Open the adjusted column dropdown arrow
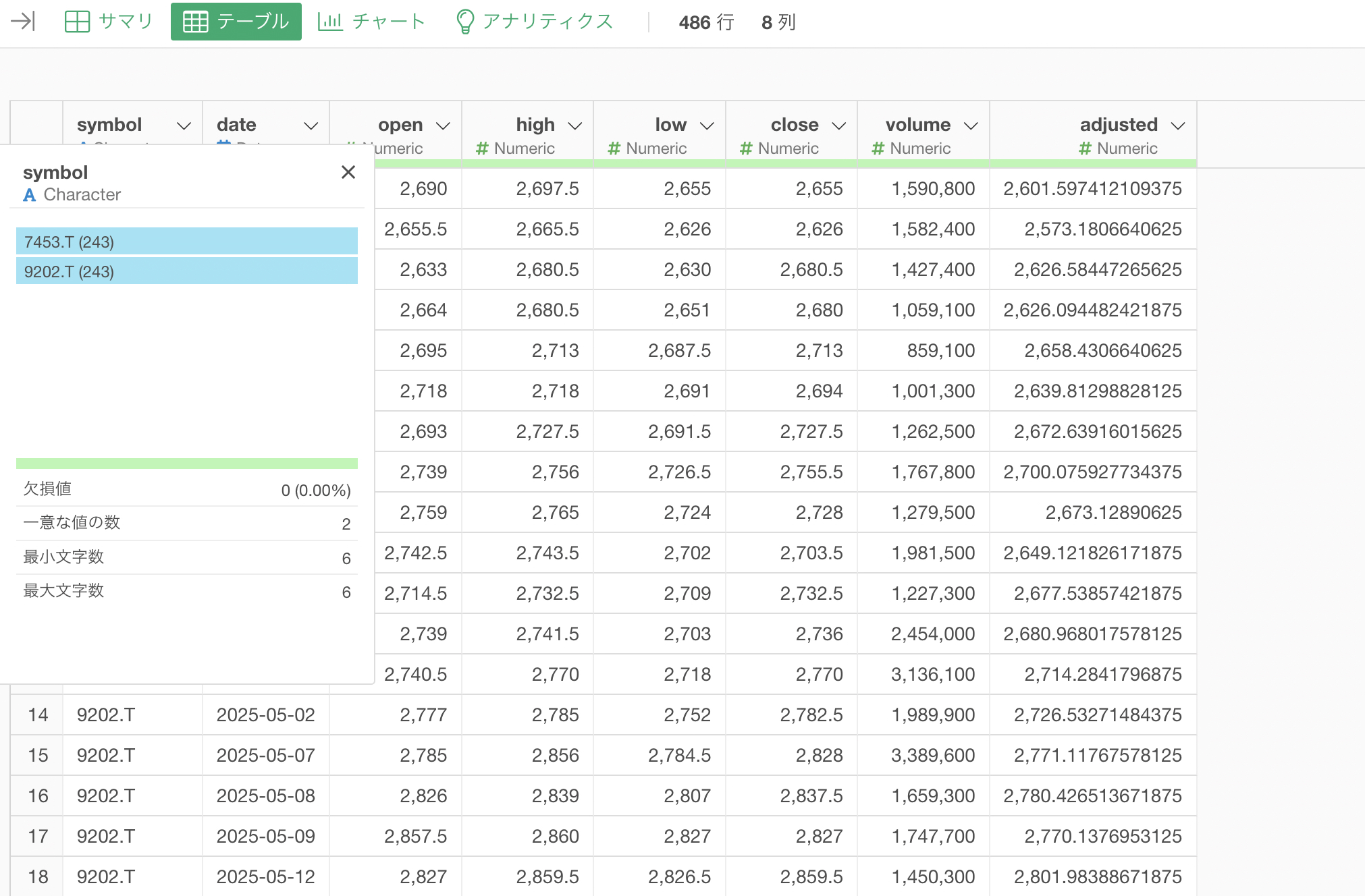Viewport: 1365px width, 896px height. tap(1178, 125)
